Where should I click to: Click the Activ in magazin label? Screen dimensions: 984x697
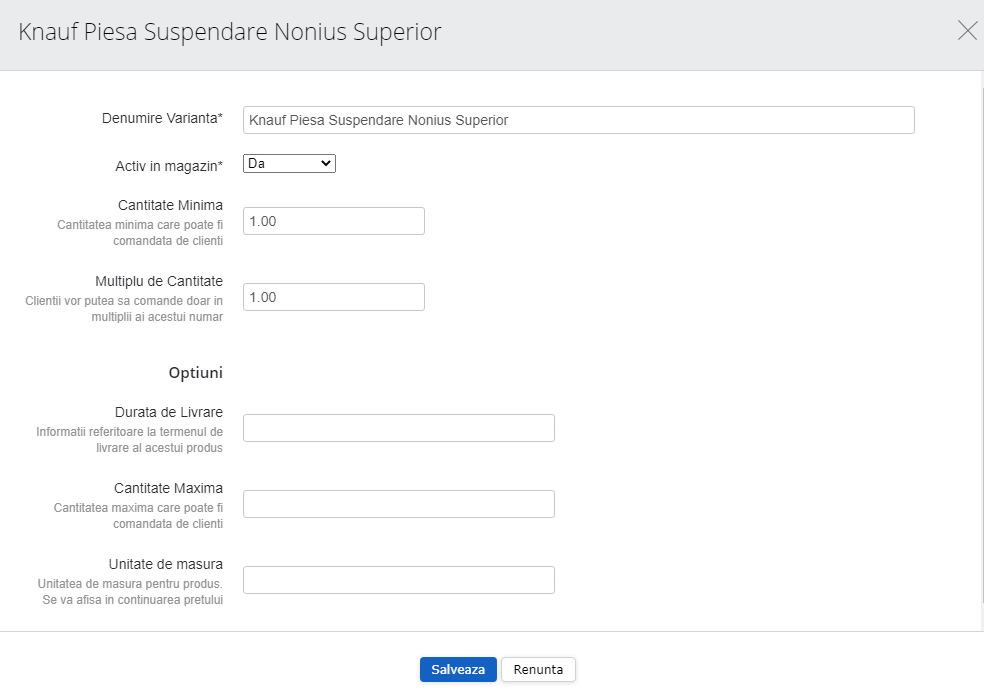[169, 165]
